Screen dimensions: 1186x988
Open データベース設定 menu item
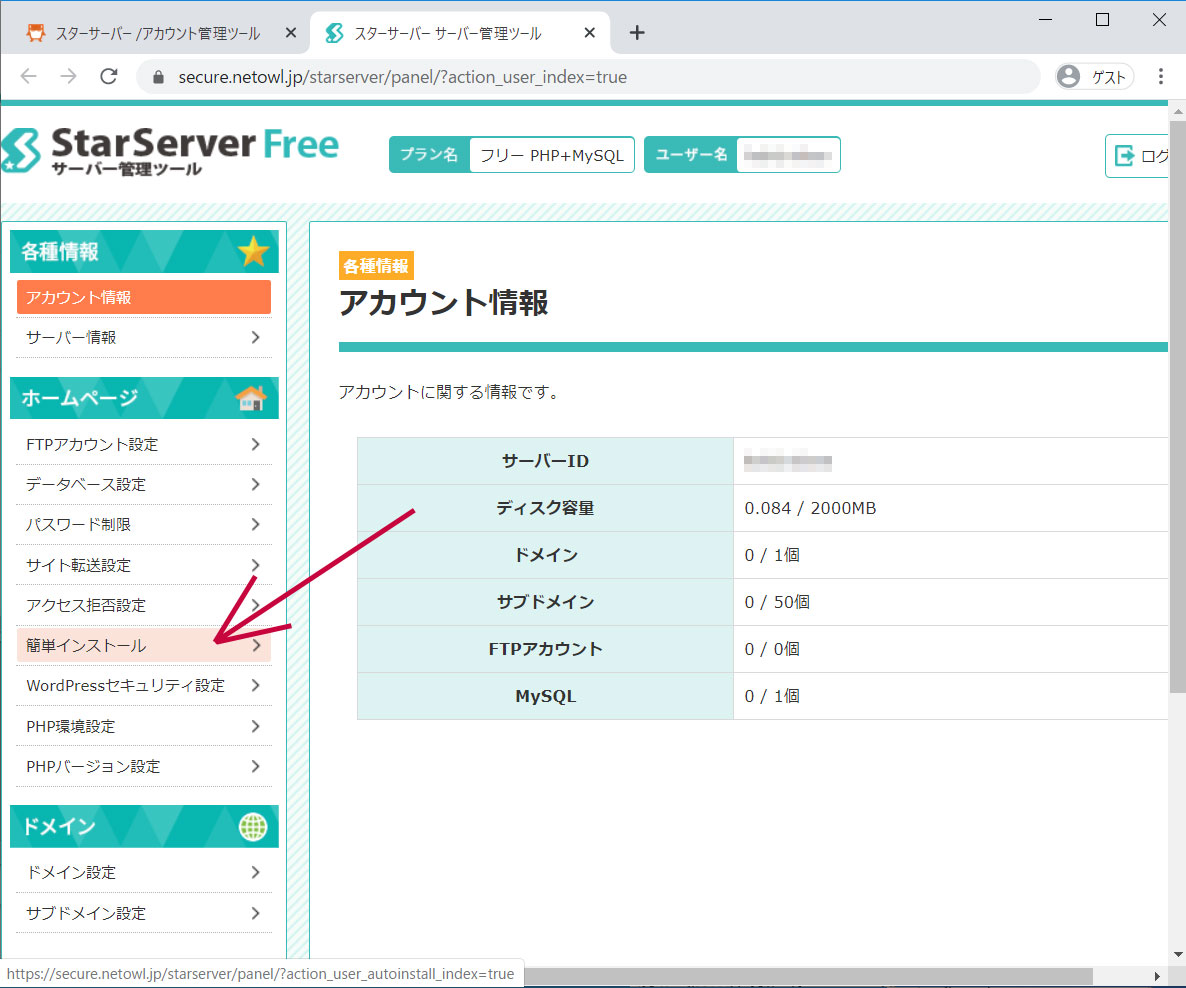144,484
